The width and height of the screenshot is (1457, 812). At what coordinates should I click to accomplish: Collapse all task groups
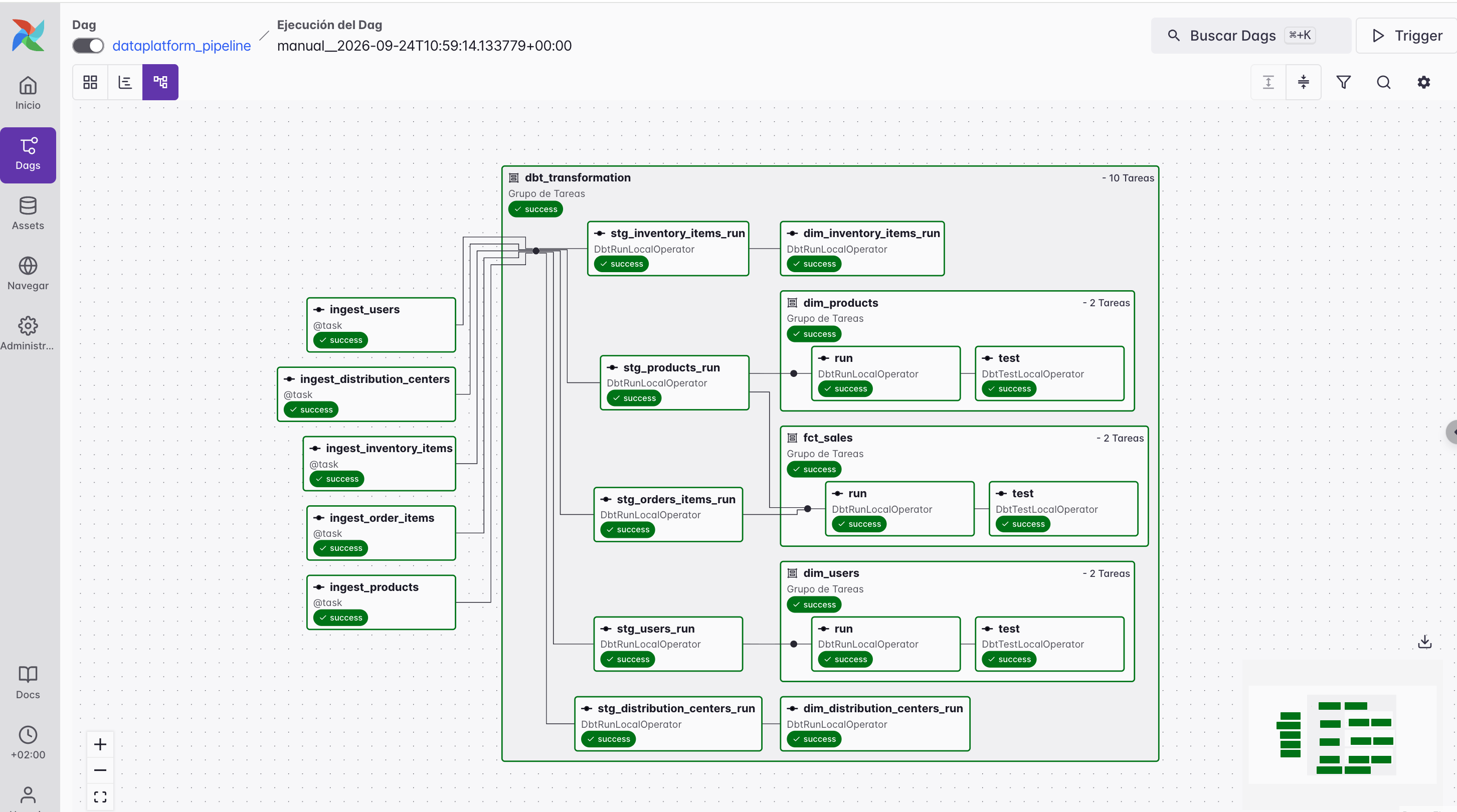pos(1303,82)
